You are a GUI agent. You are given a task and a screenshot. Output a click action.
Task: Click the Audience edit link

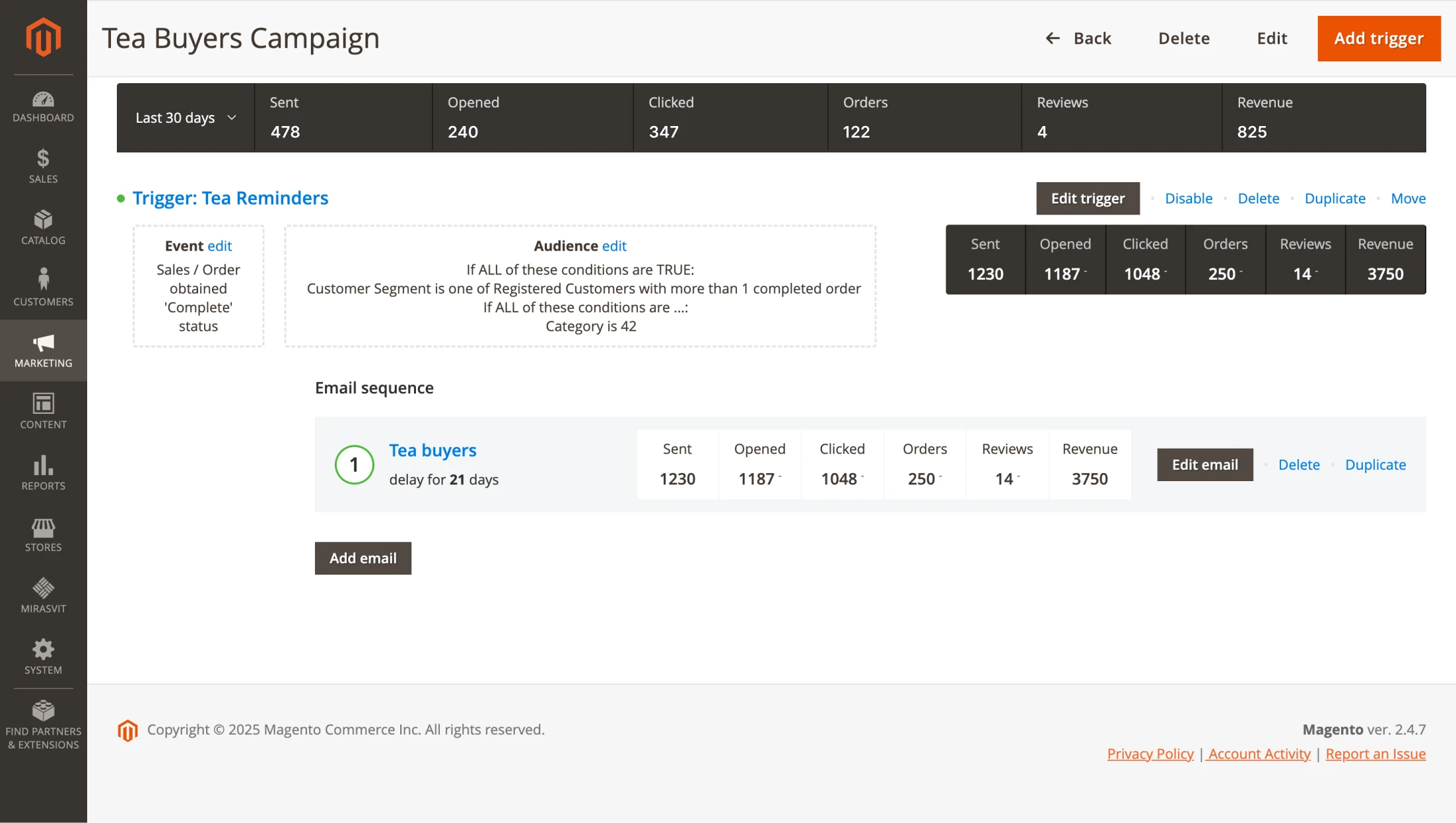pos(613,246)
